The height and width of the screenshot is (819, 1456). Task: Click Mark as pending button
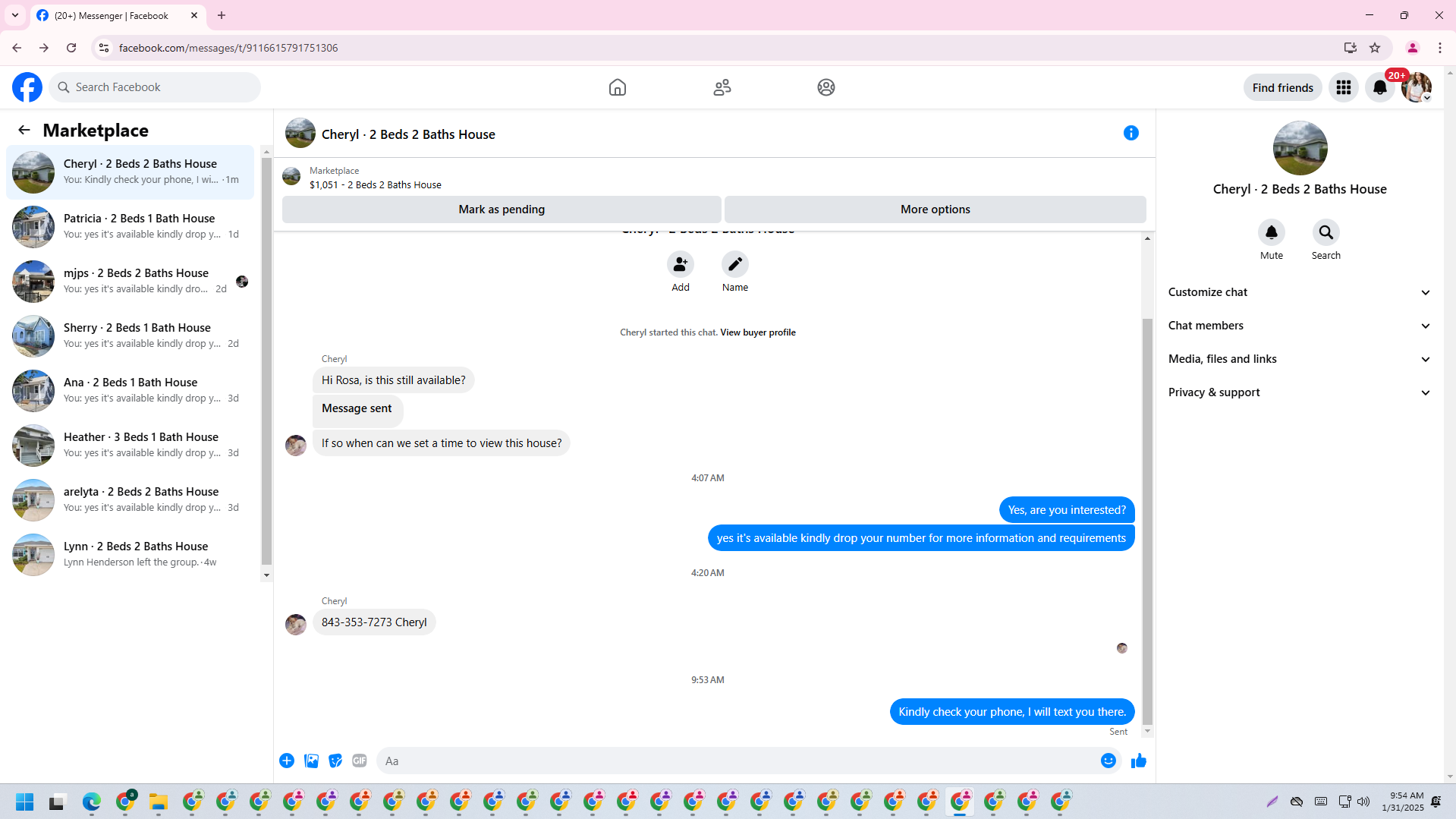(x=502, y=209)
